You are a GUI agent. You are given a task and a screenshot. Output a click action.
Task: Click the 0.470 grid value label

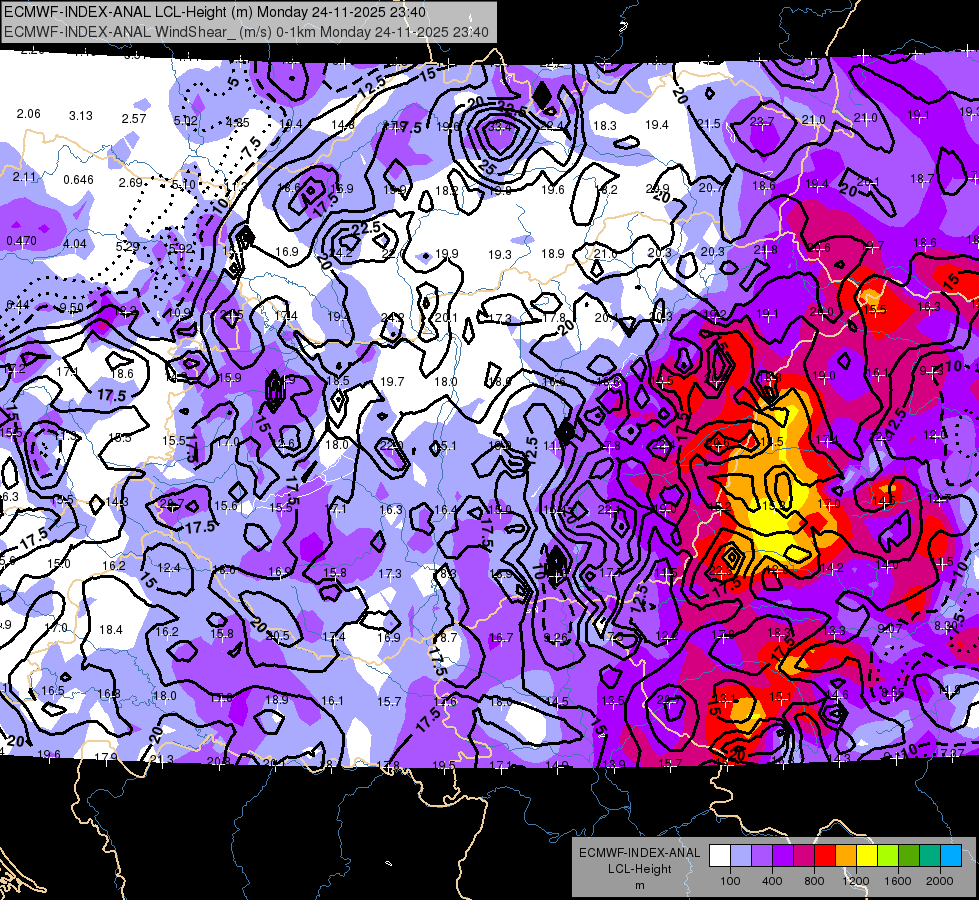(x=21, y=240)
